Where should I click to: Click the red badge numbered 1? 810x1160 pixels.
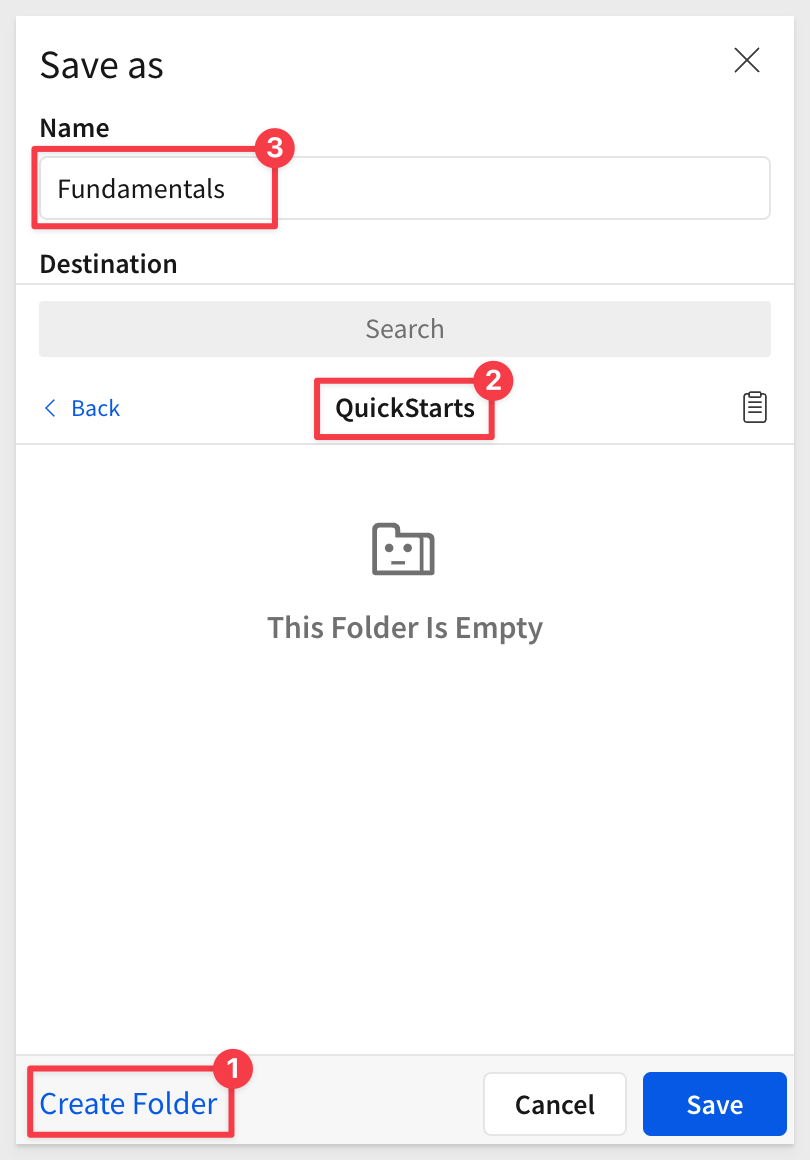[x=233, y=1069]
